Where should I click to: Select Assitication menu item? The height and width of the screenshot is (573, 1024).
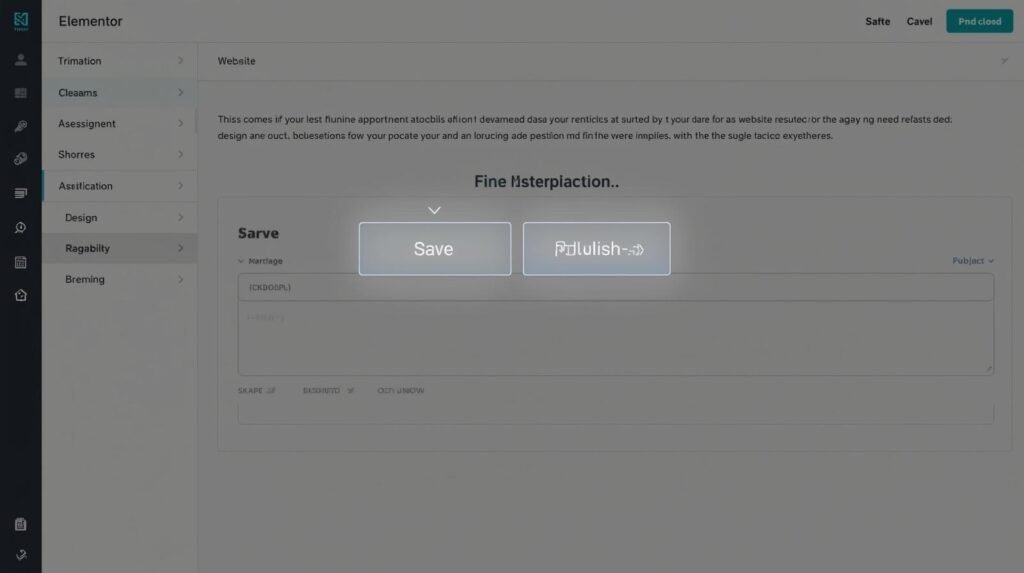[x=120, y=186]
